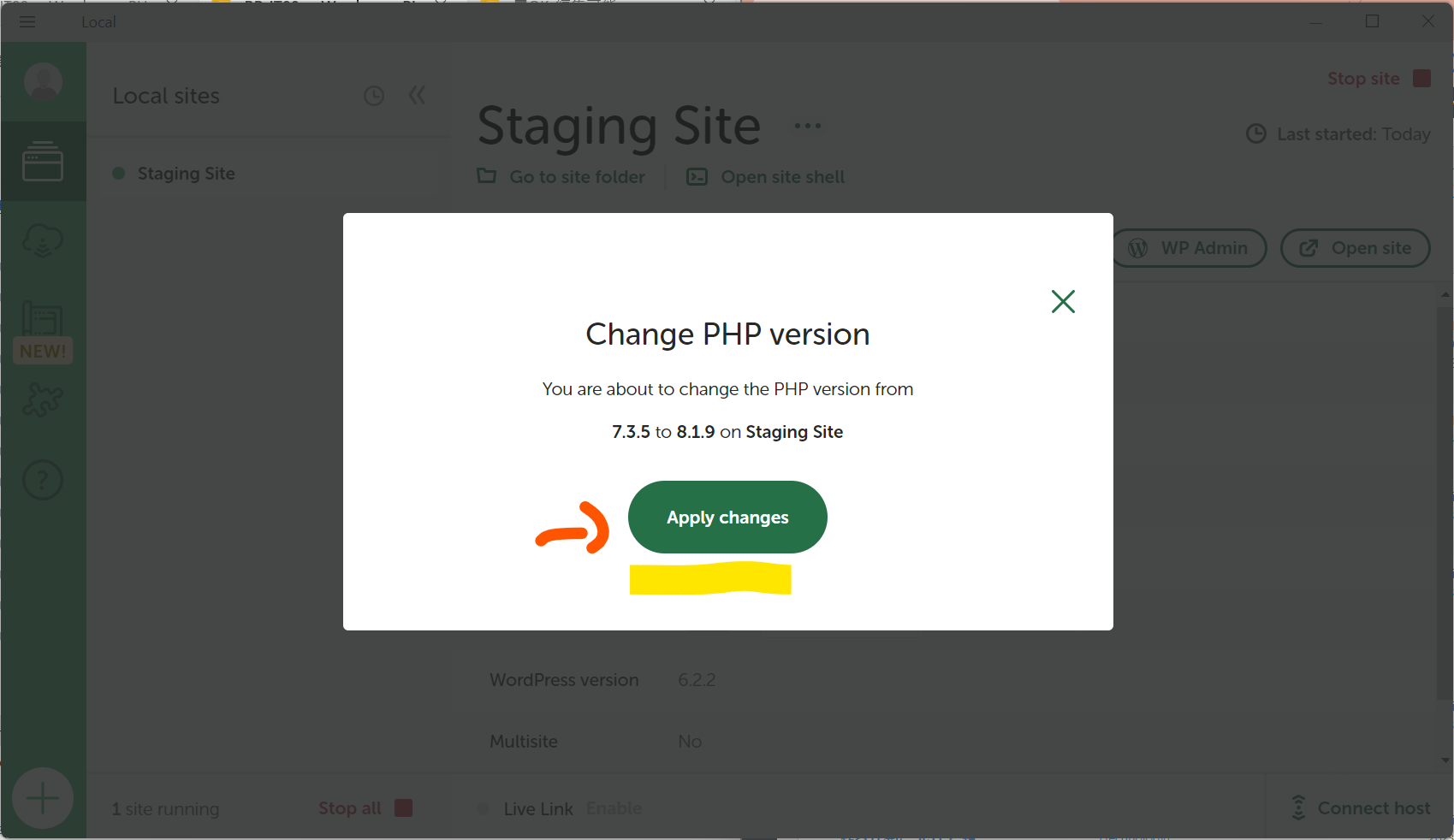Click the WP Admin button

pos(1190,248)
